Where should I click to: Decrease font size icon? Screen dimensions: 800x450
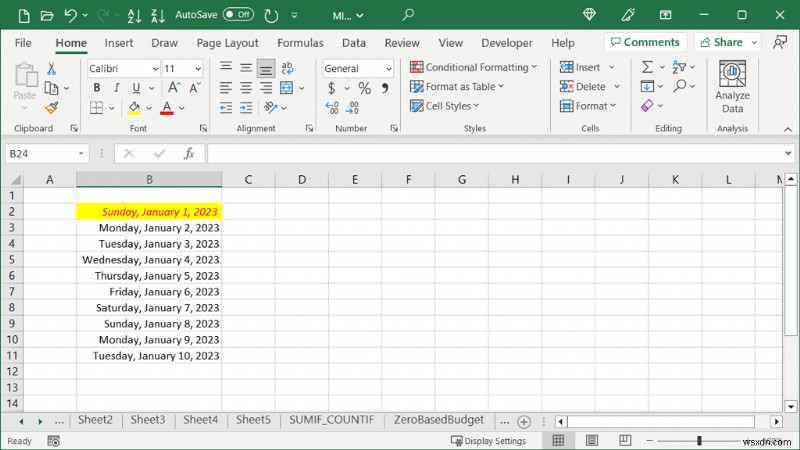195,88
